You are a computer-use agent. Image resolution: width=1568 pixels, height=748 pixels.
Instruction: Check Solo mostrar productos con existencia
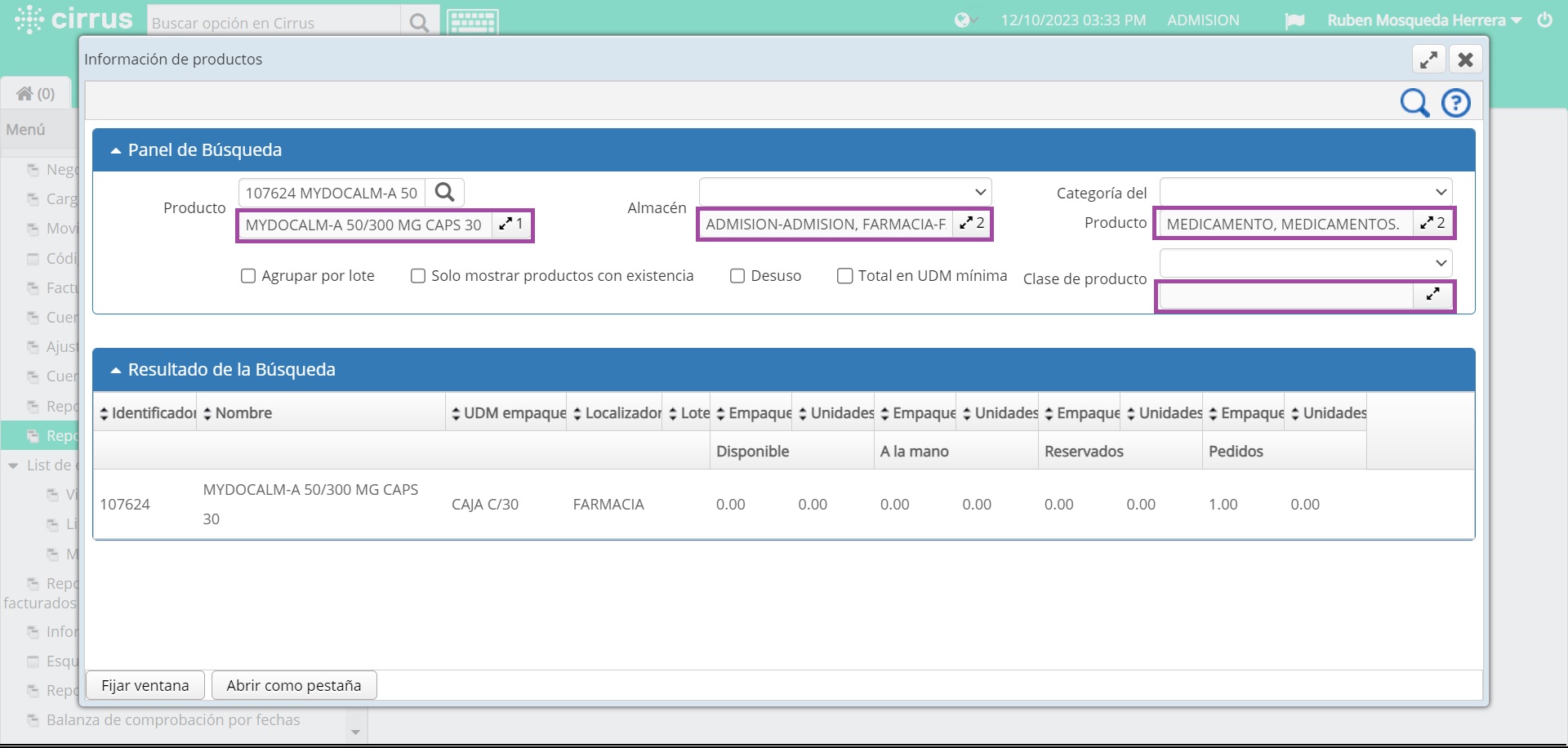(418, 276)
